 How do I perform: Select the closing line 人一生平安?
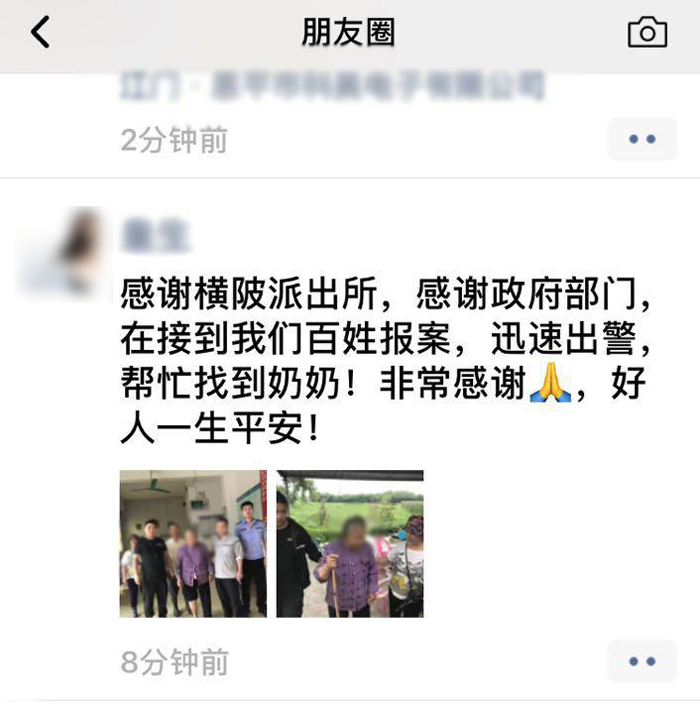pos(212,429)
